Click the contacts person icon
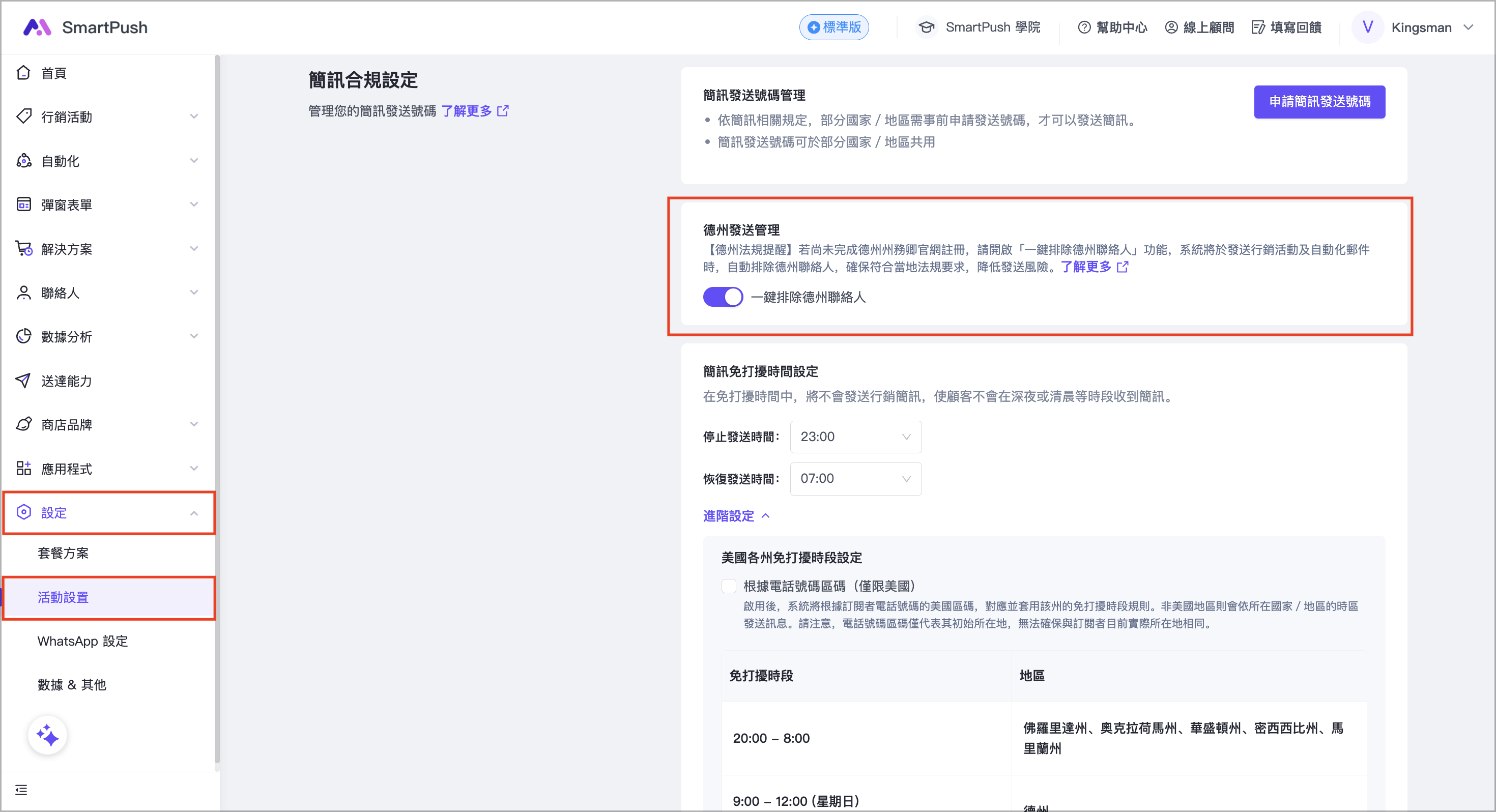 [23, 293]
